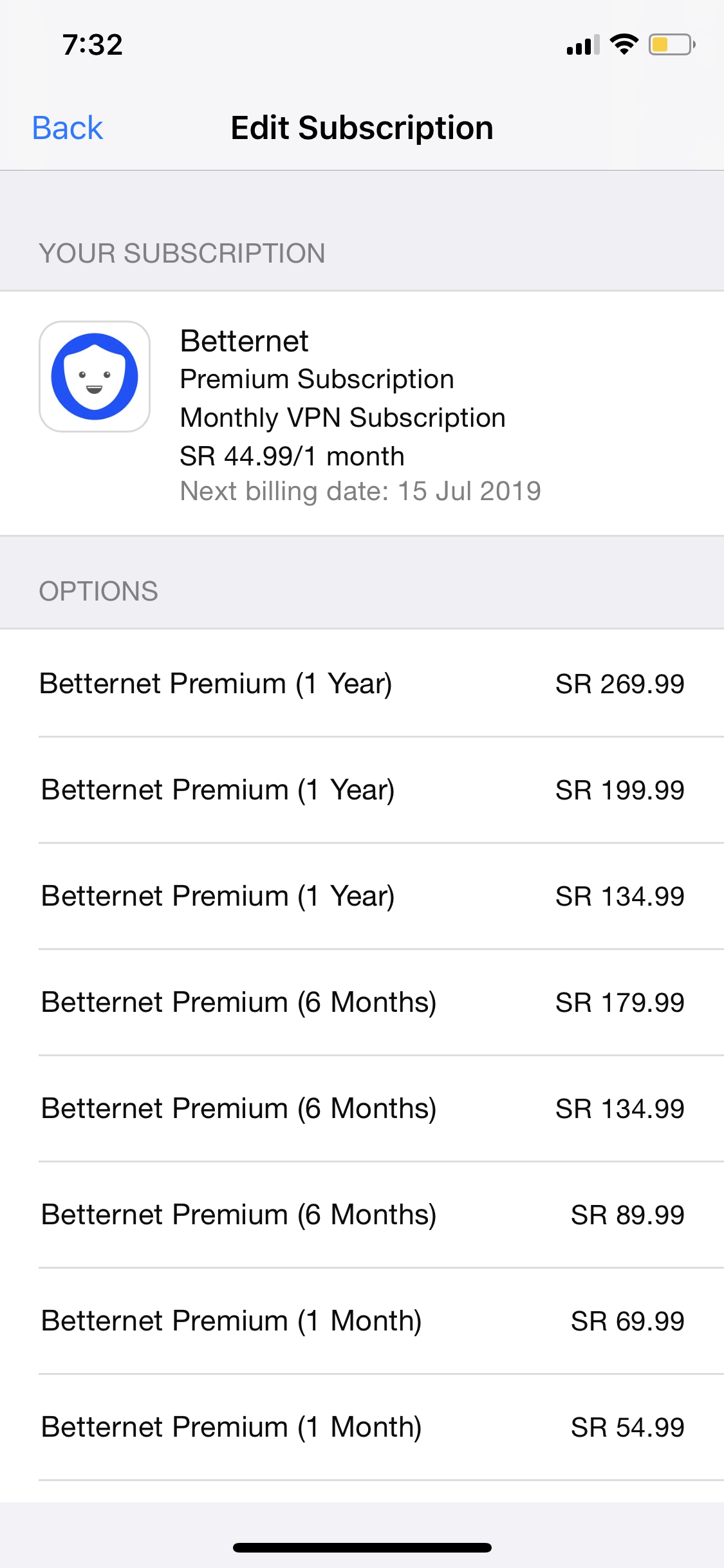The width and height of the screenshot is (724, 1568).
Task: Tap the Monthly VPN Subscription text
Action: 342,418
